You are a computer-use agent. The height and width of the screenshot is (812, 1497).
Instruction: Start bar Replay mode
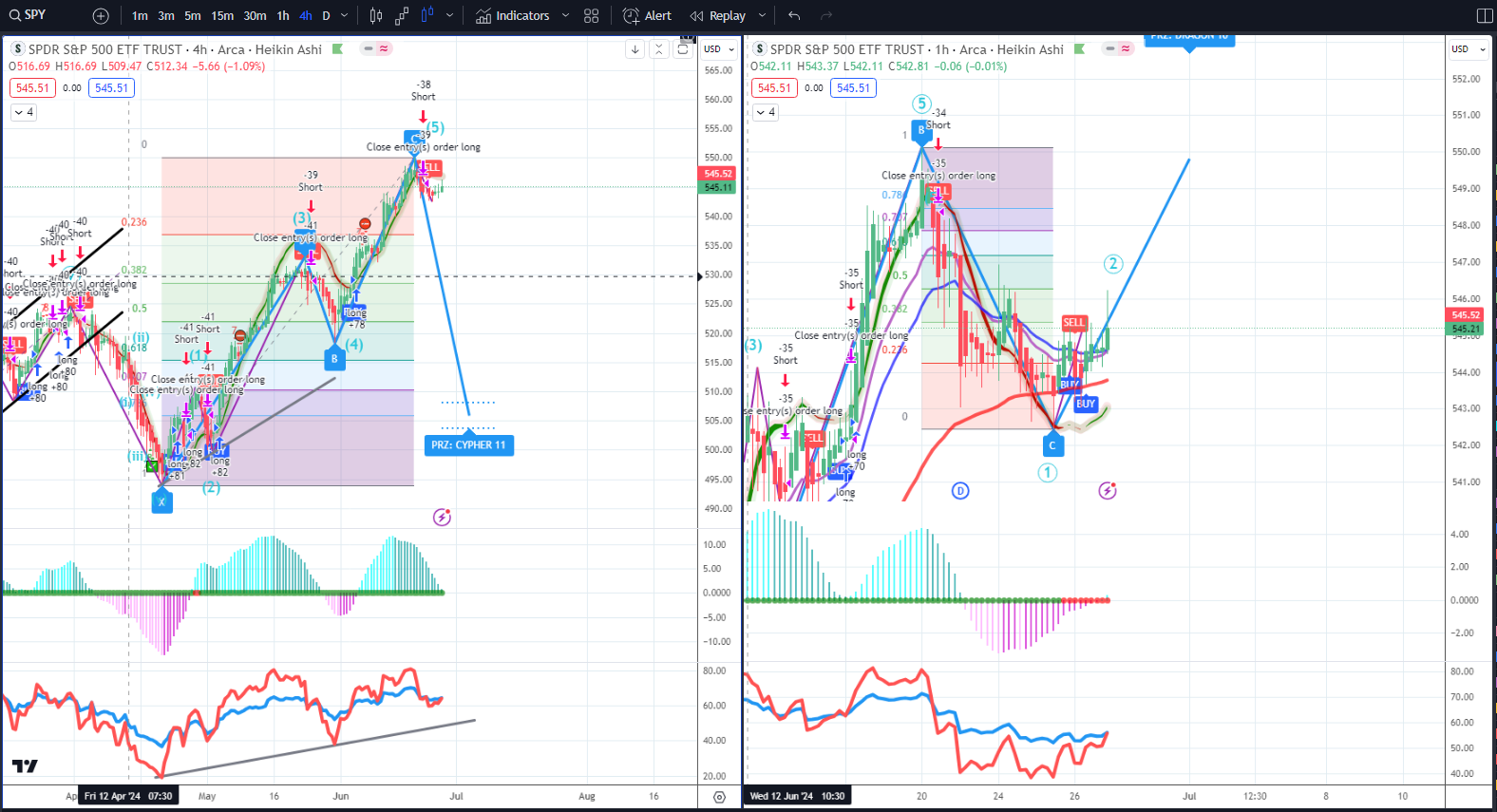[718, 16]
